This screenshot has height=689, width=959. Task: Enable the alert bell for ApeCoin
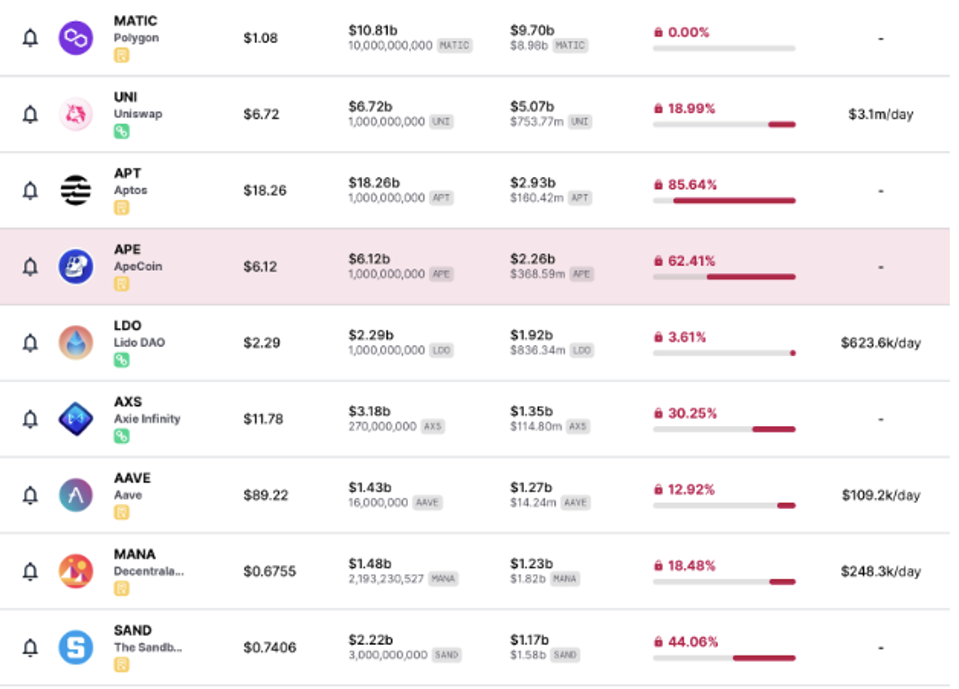pos(30,267)
